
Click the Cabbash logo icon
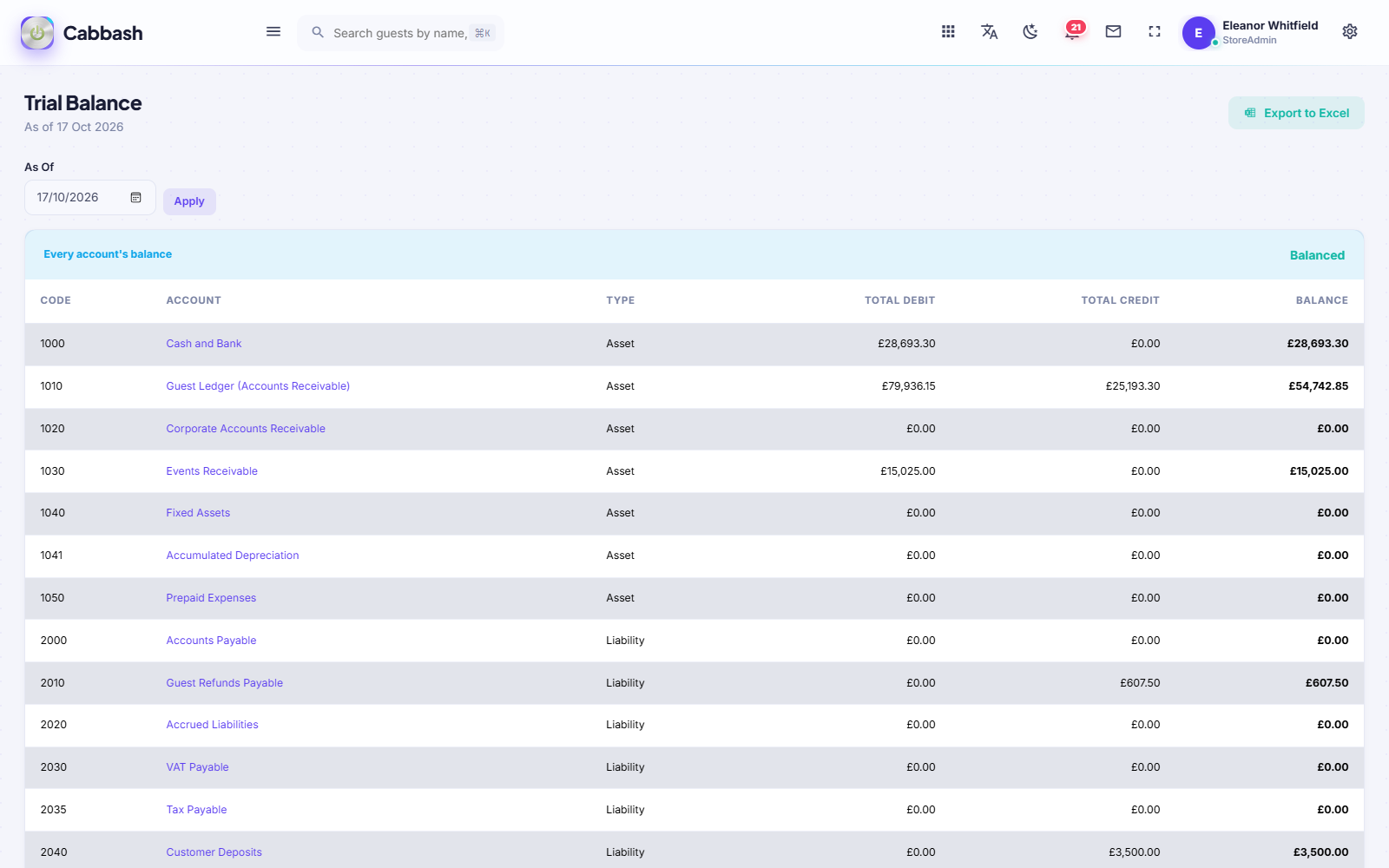[37, 33]
